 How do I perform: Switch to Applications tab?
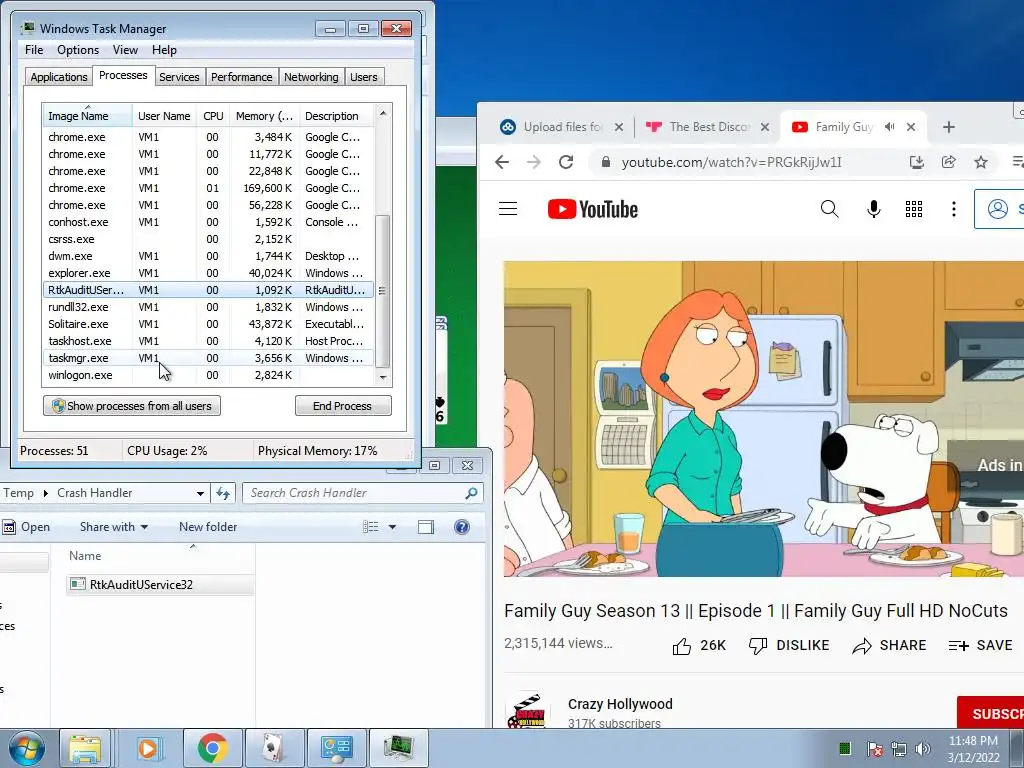click(x=59, y=77)
